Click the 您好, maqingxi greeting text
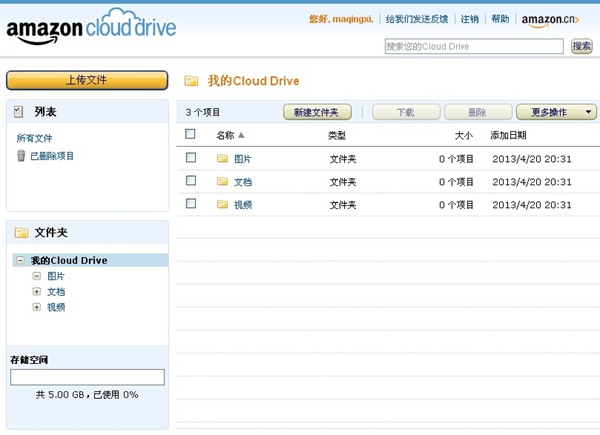This screenshot has height=435, width=600. [x=341, y=19]
